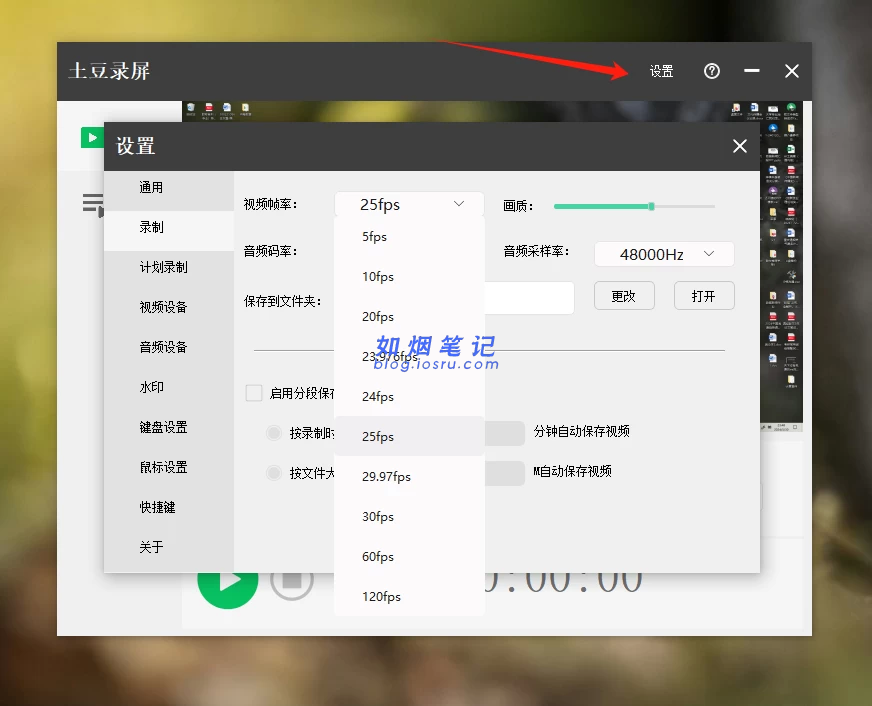Image resolution: width=872 pixels, height=706 pixels.
Task: Click the 画质 slider track right end
Action: [x=712, y=206]
